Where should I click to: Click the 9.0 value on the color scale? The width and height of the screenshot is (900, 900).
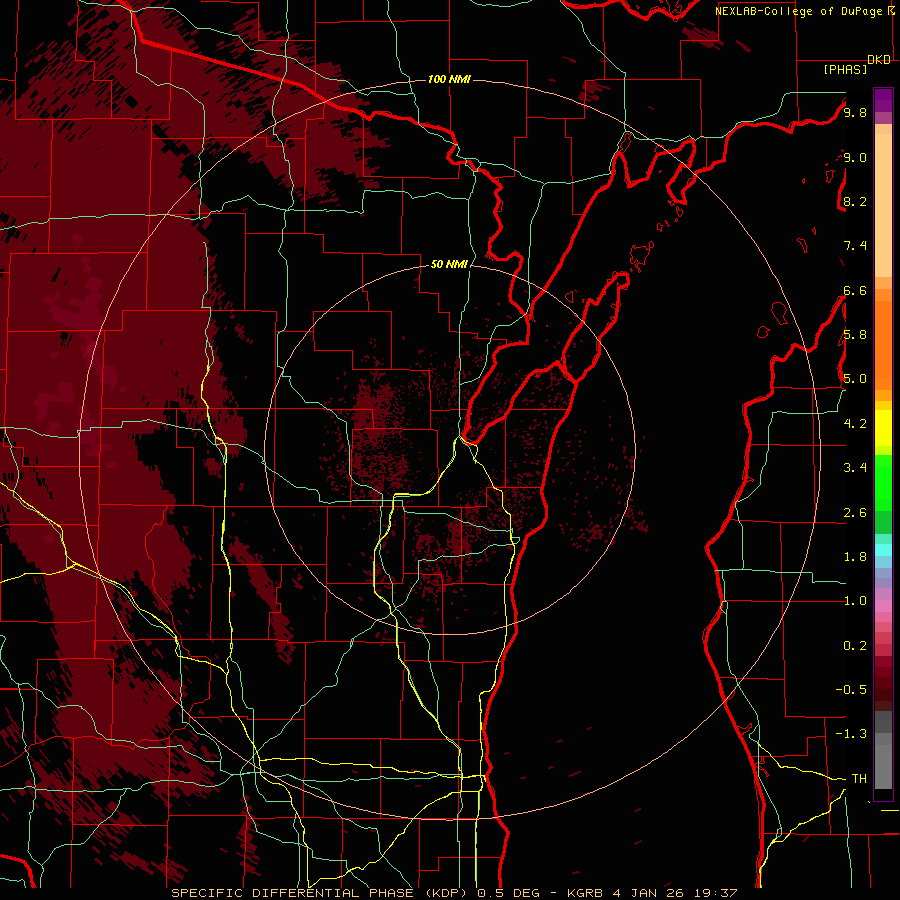pyautogui.click(x=855, y=158)
